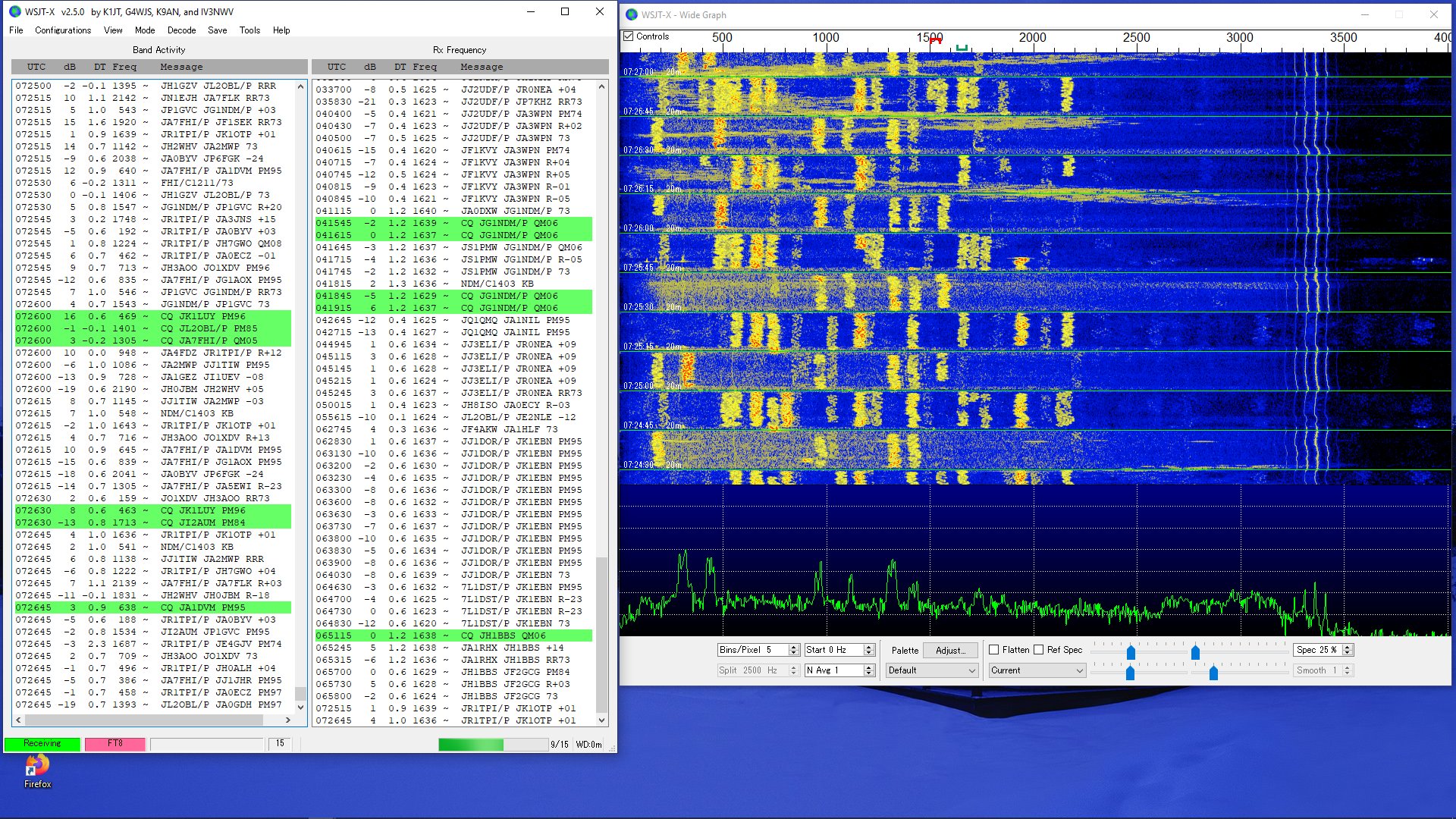Select the 072600 CQ JK1LUY PM96 row
The image size is (1456, 819).
[x=152, y=316]
